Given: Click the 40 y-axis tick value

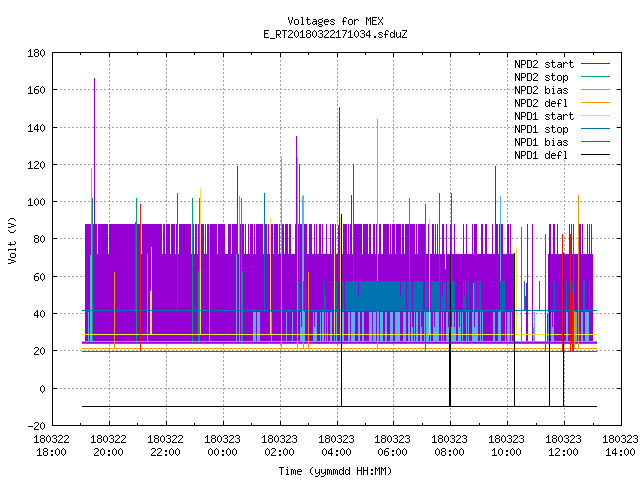Looking at the screenshot, I should tap(39, 314).
